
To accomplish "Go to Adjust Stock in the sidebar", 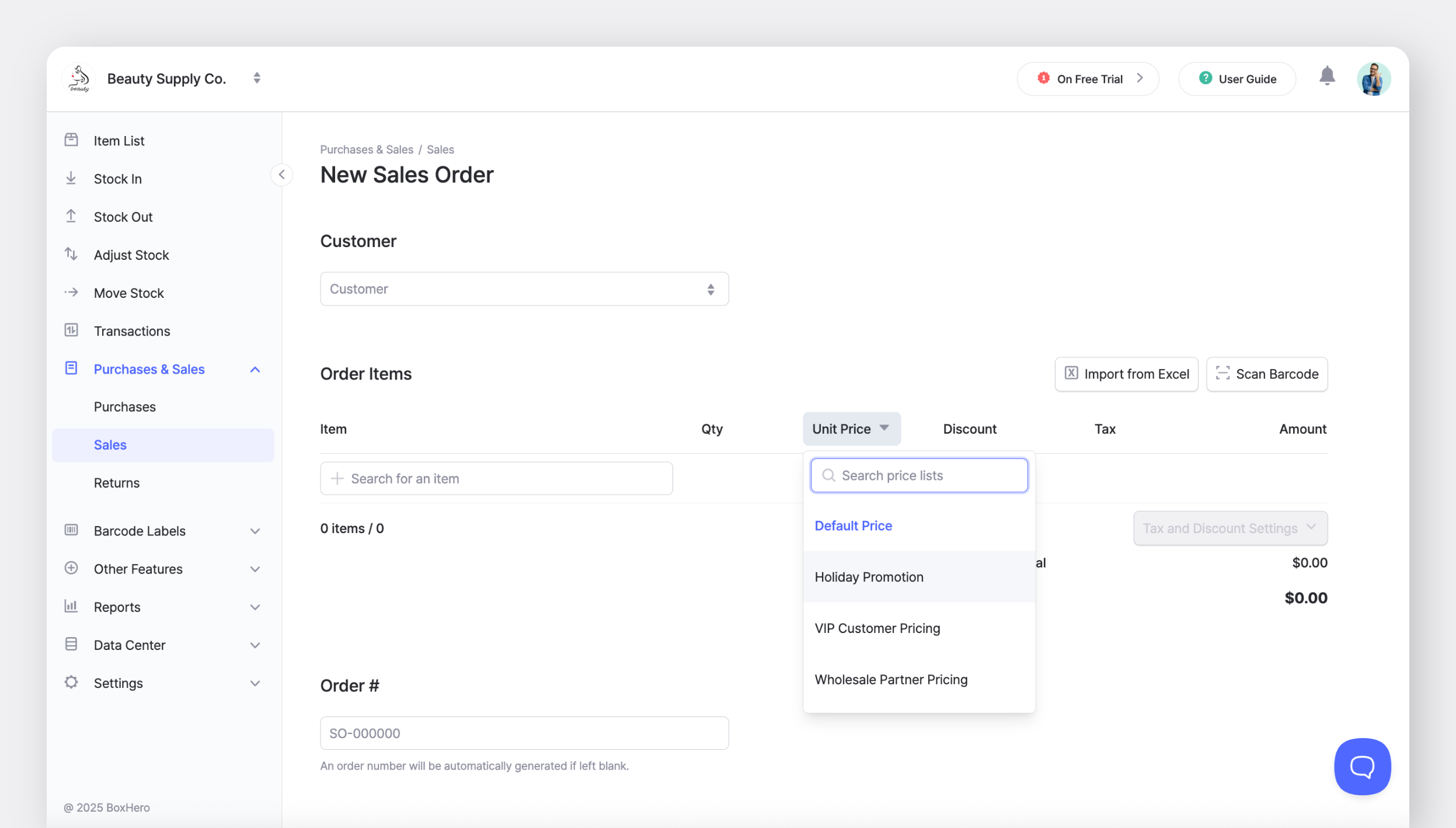I will pyautogui.click(x=131, y=255).
